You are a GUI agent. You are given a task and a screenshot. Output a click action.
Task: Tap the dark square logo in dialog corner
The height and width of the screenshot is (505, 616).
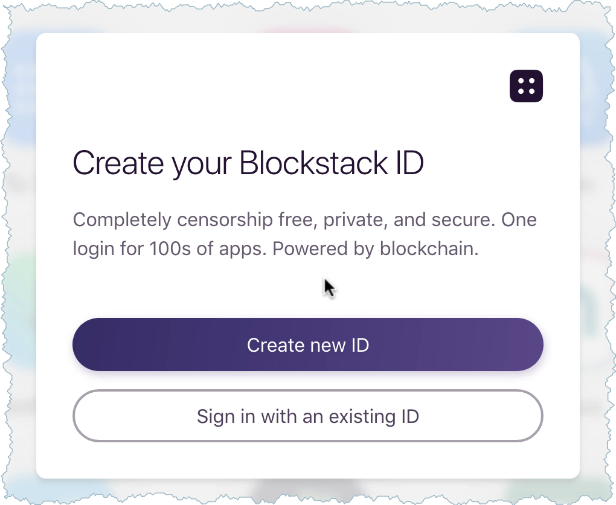pos(526,86)
